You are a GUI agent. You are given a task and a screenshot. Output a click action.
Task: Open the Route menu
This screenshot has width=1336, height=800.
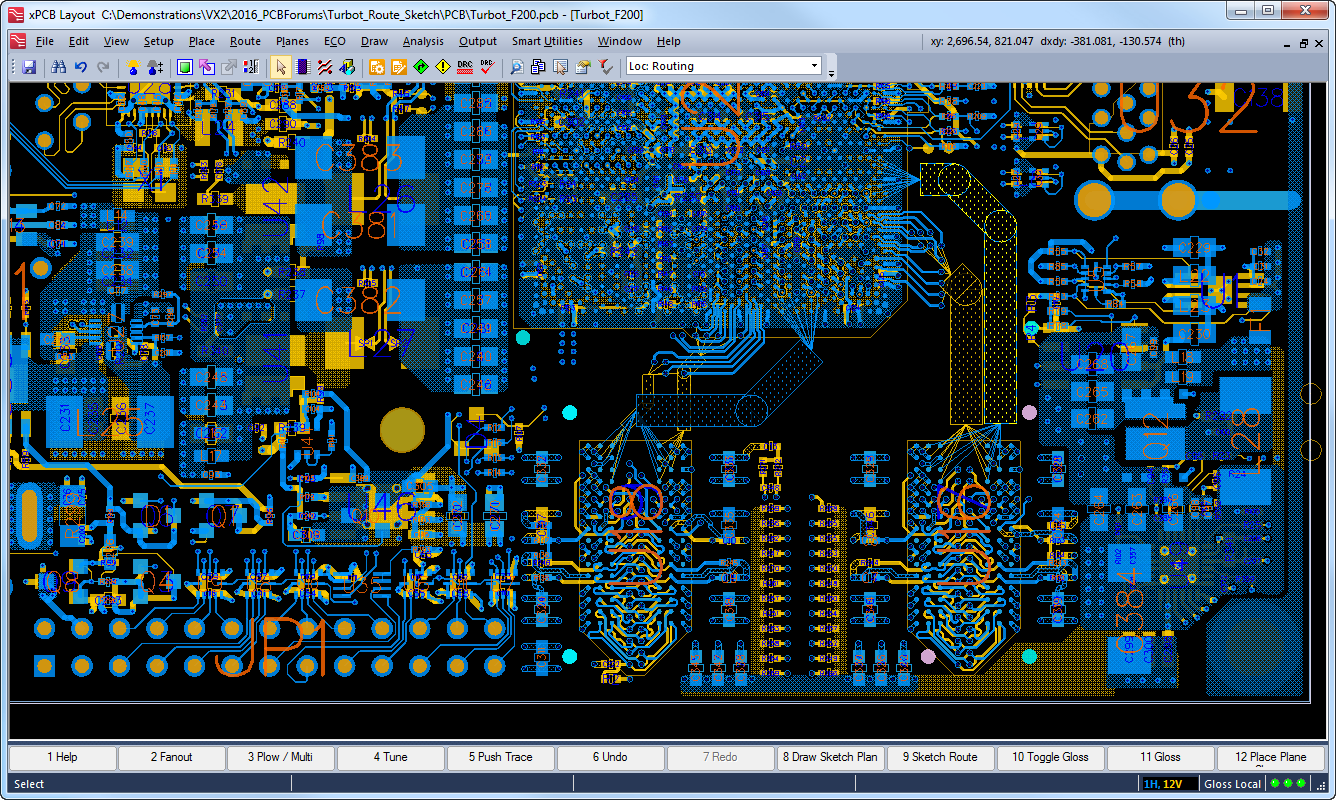tap(245, 41)
